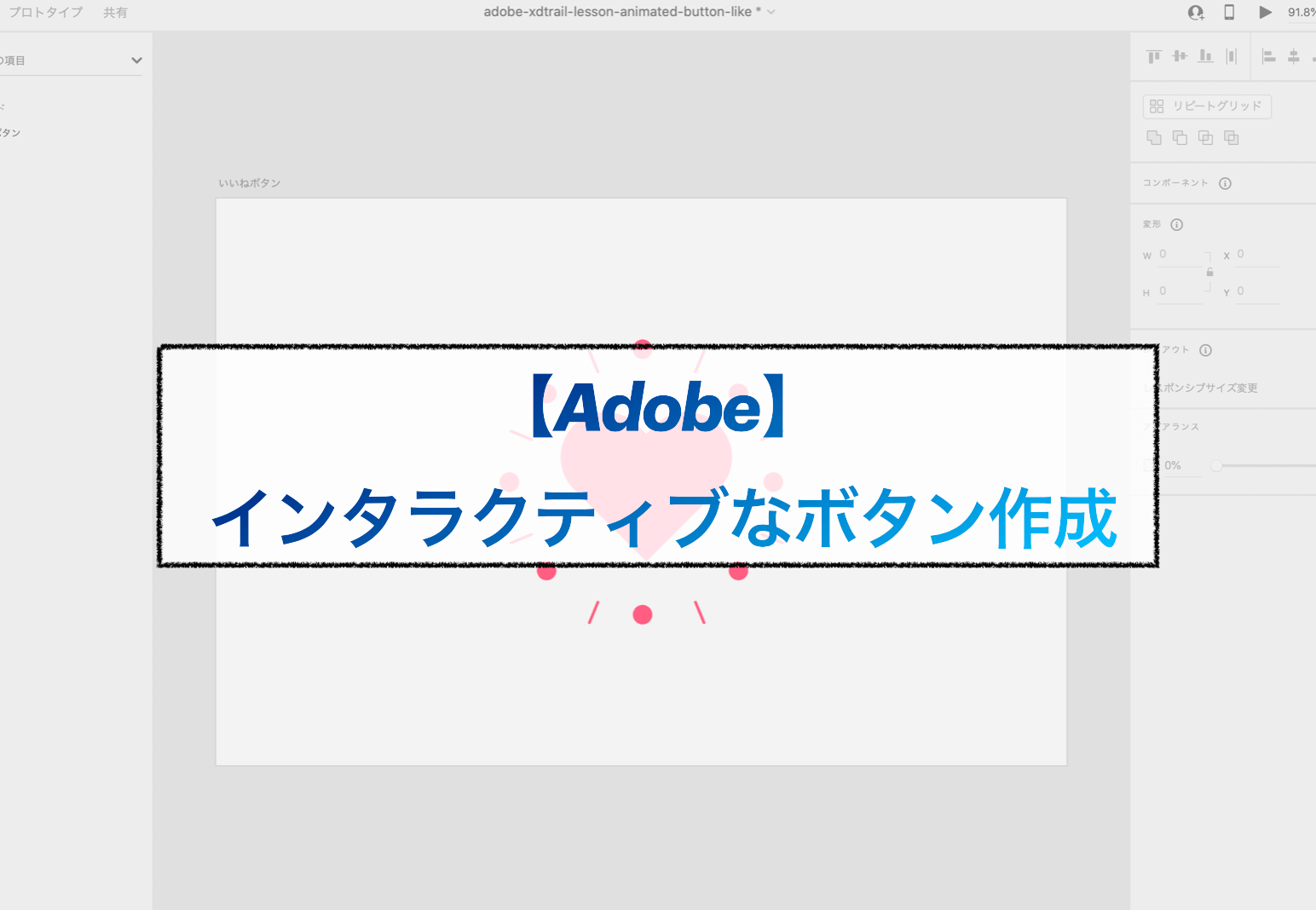Click the align middle vertically icon

pyautogui.click(x=1180, y=56)
